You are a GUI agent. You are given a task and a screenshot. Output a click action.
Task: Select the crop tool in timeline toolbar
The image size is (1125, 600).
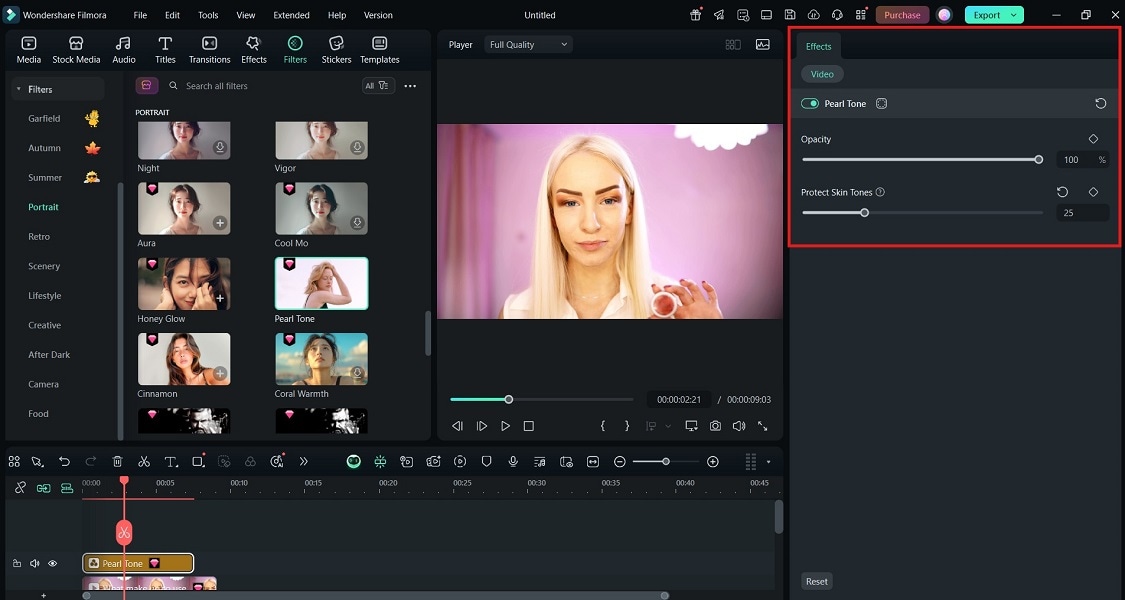coord(198,461)
